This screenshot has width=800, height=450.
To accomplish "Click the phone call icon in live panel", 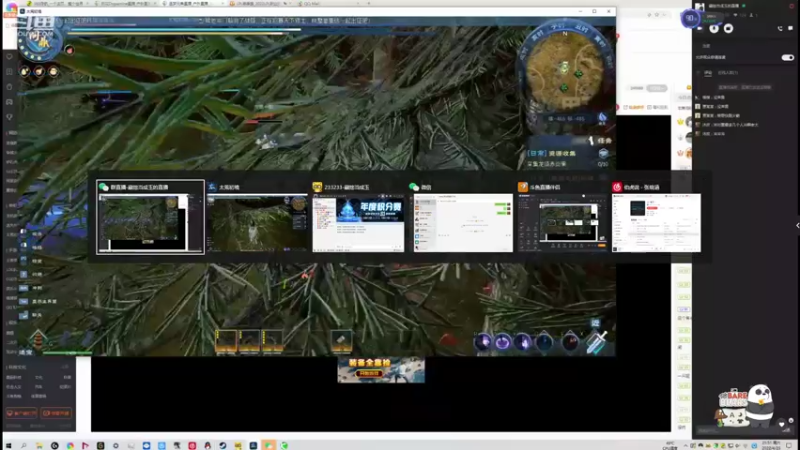I will click(x=780, y=29).
